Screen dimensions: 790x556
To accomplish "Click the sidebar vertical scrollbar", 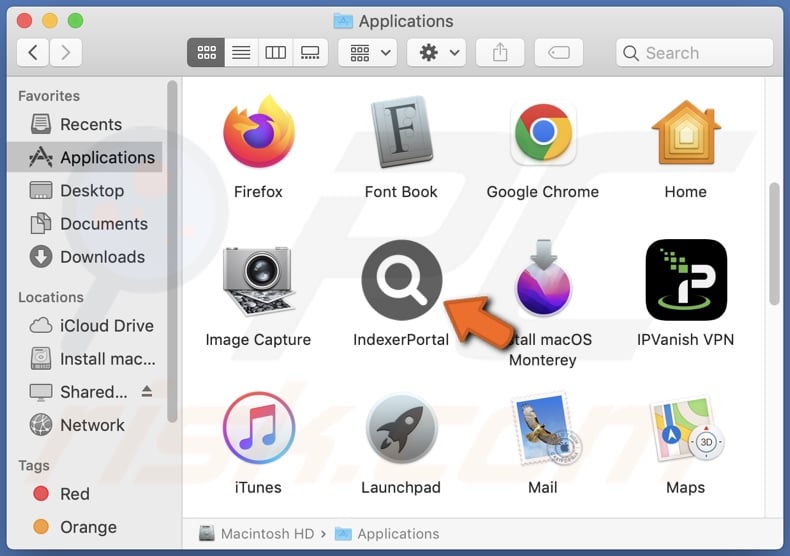I will (172, 252).
